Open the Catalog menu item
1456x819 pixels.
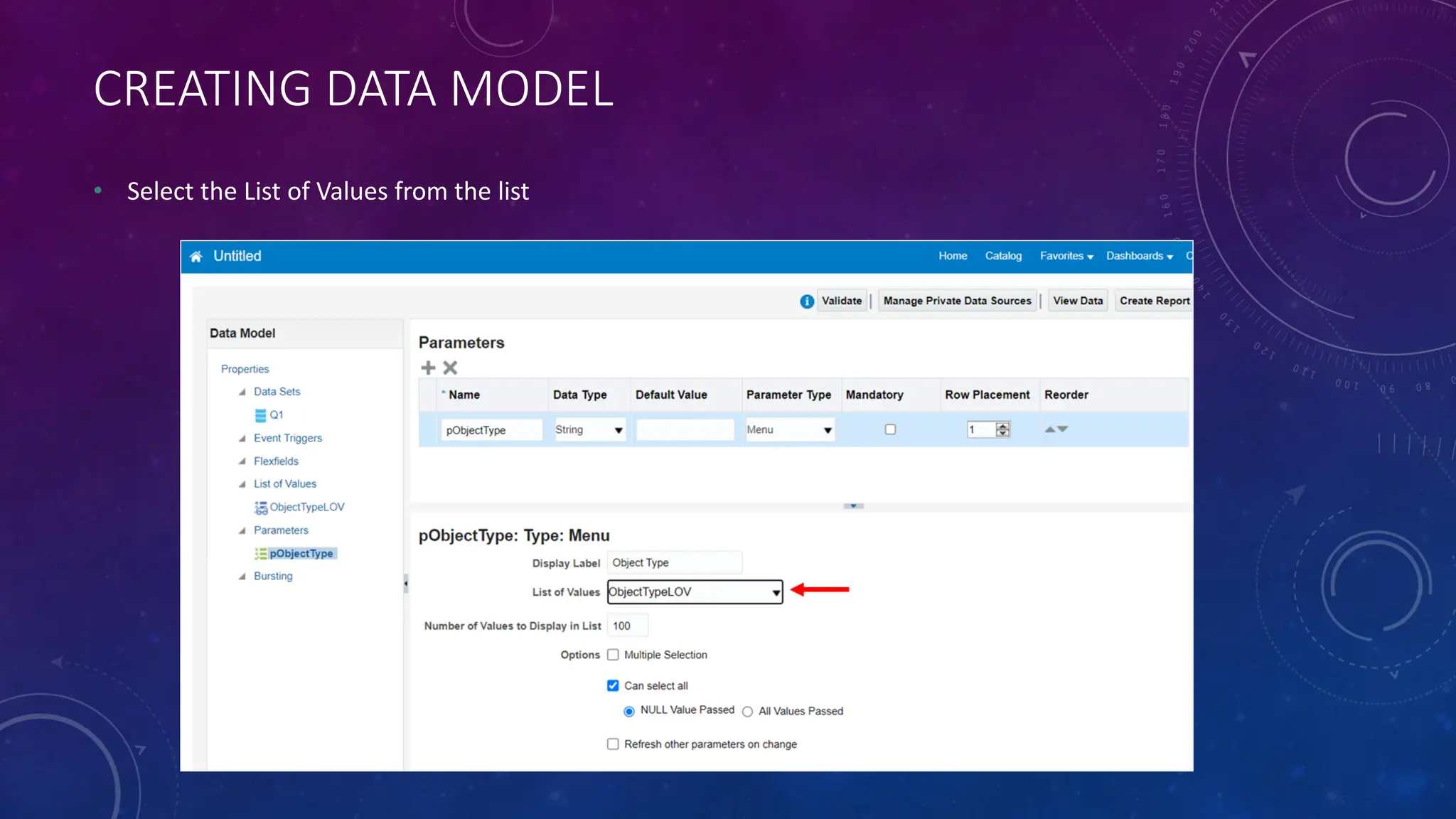(1003, 256)
